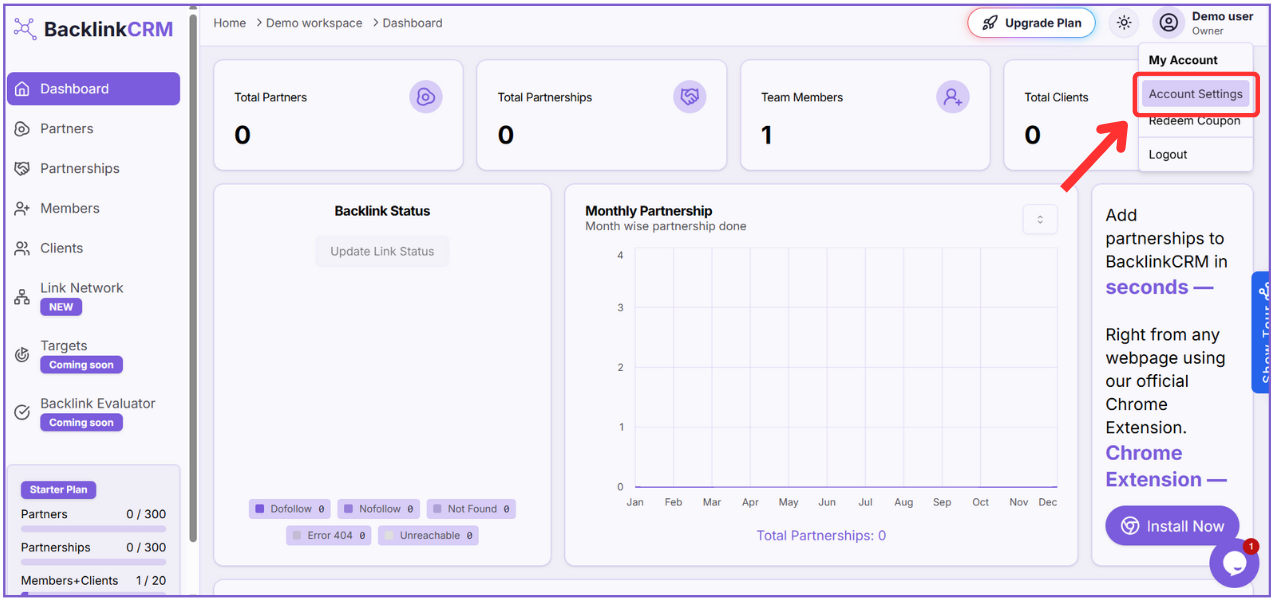Image resolution: width=1275 pixels, height=602 pixels.
Task: Toggle Not Found legend item
Action: coord(470,509)
